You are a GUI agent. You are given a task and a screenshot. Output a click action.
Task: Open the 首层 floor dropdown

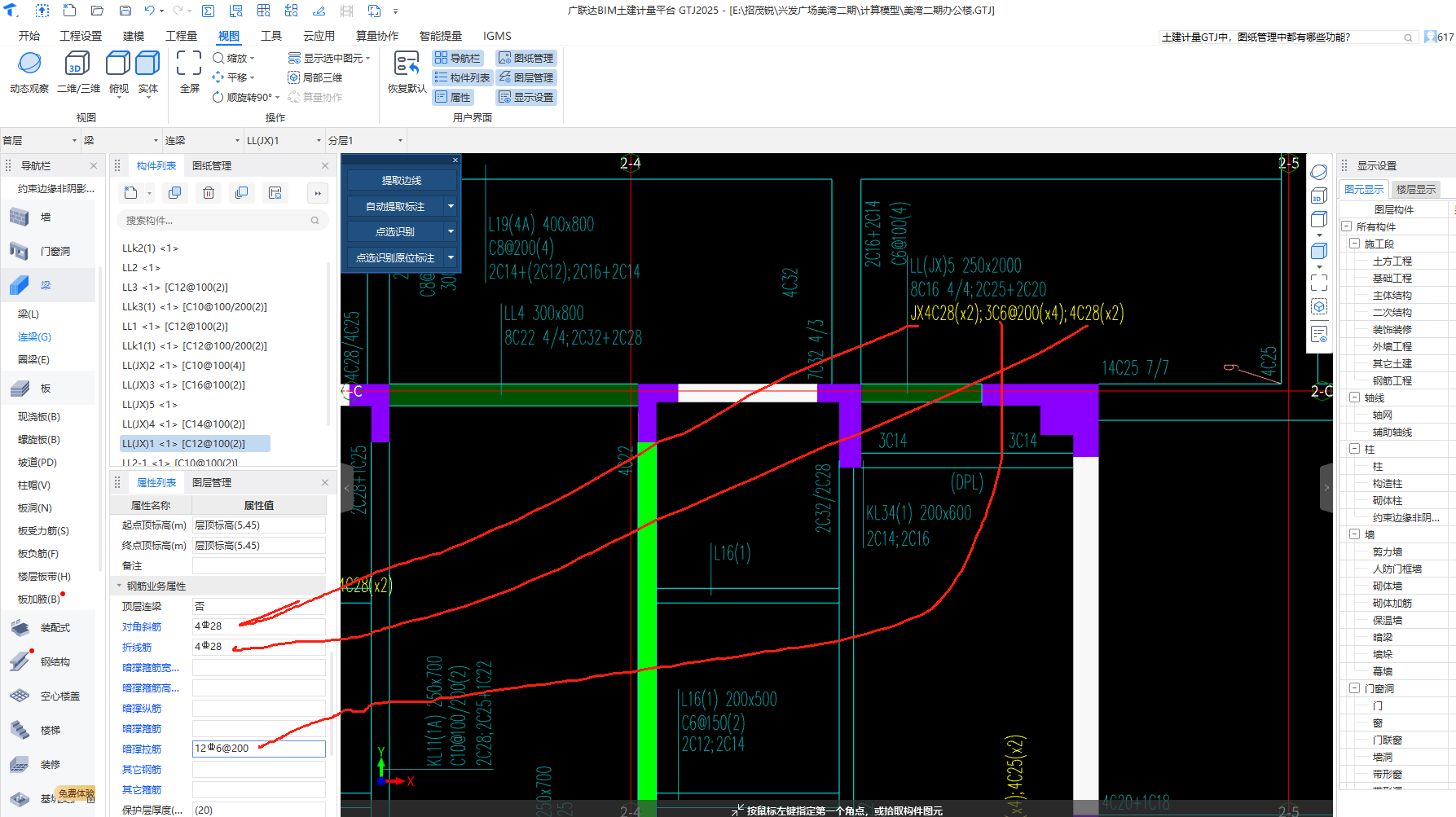tap(40, 141)
